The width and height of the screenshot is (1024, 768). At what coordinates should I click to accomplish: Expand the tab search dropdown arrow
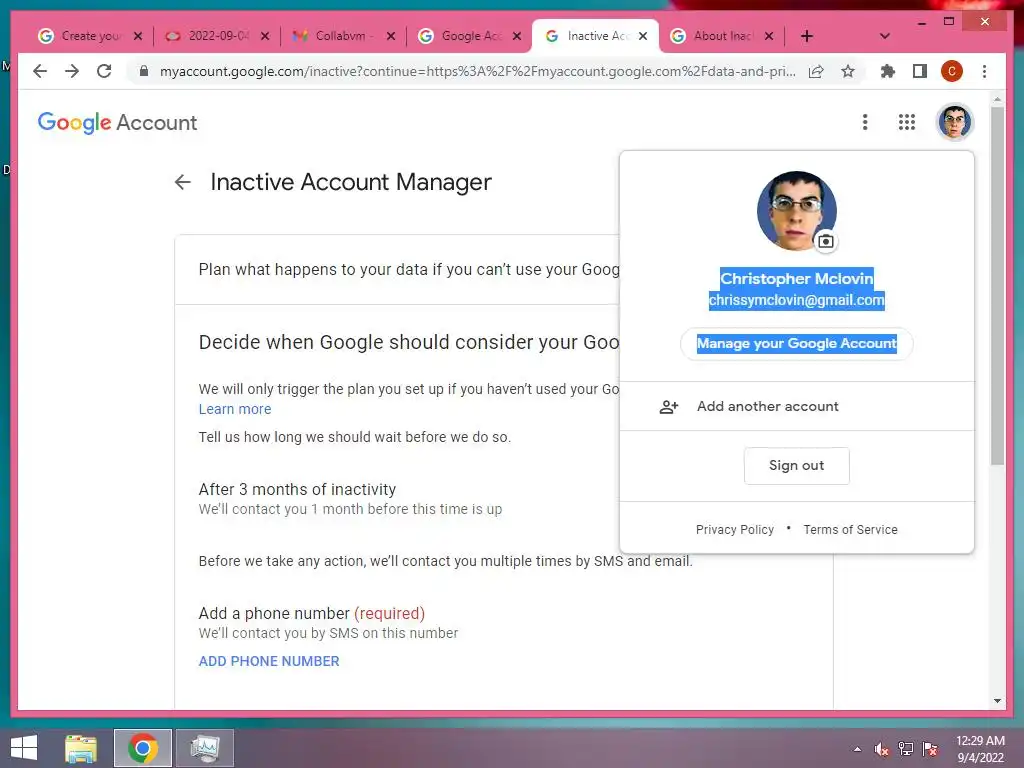884,36
